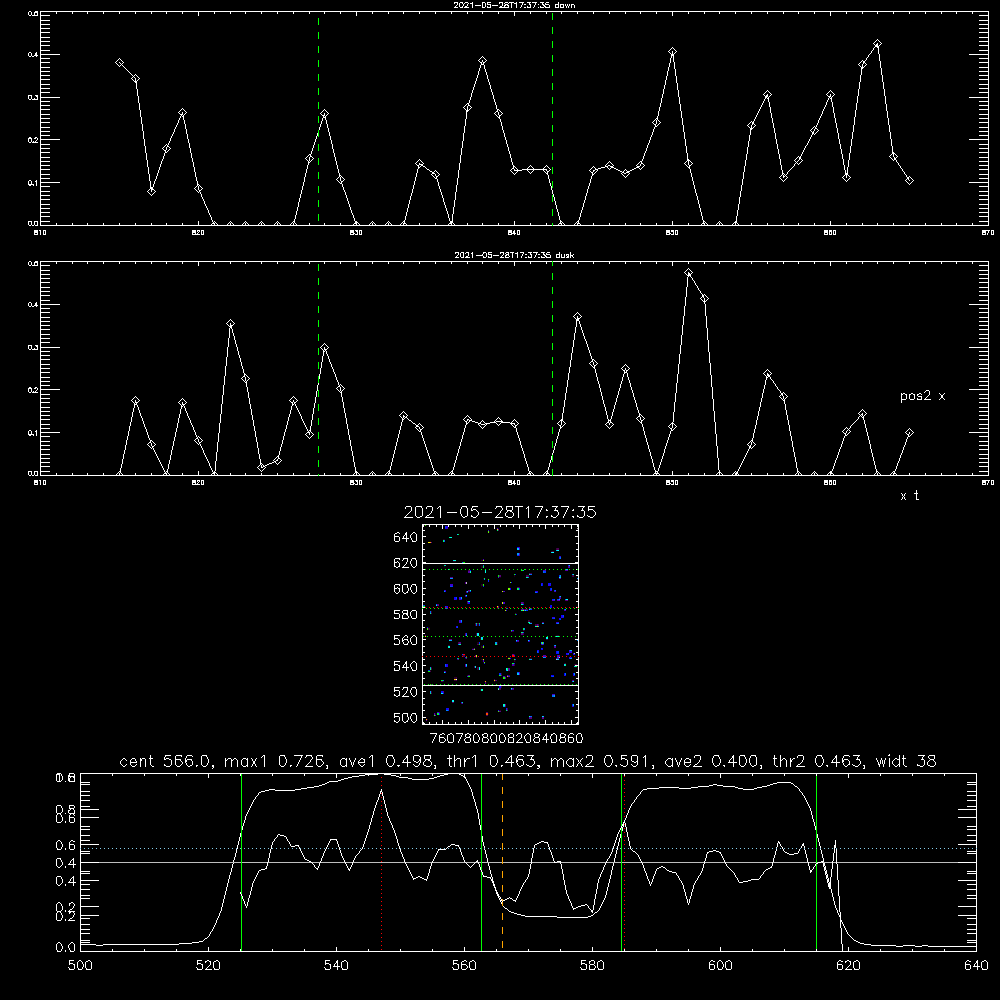Click the red dotted vertical line near 547
1000x1000 pixels.
(x=381, y=861)
